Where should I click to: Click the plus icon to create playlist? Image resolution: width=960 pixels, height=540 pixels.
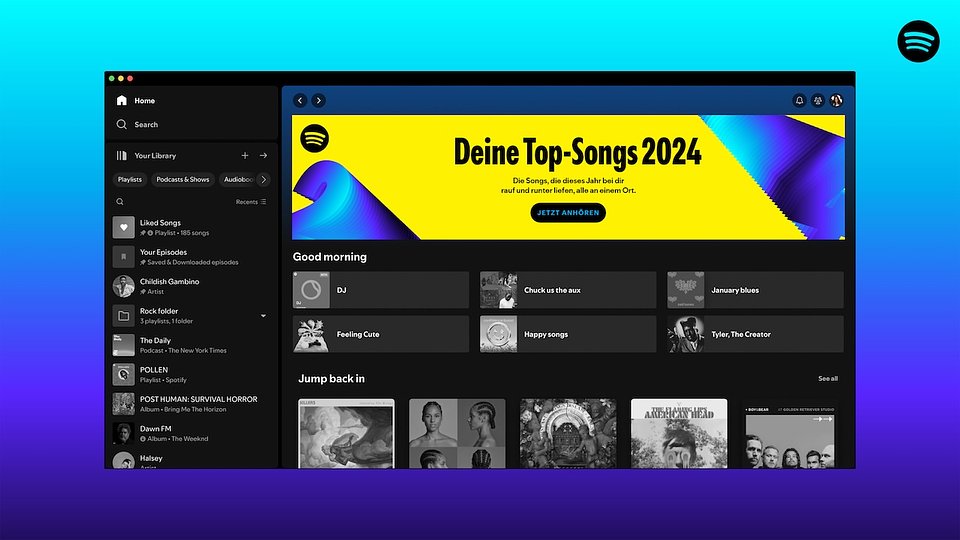coord(245,156)
